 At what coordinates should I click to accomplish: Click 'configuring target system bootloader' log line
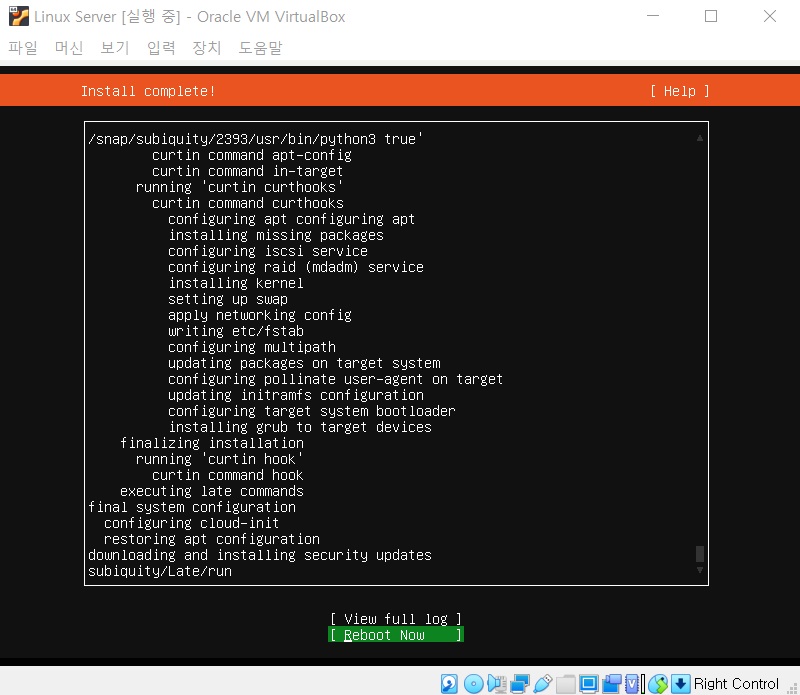(x=312, y=411)
